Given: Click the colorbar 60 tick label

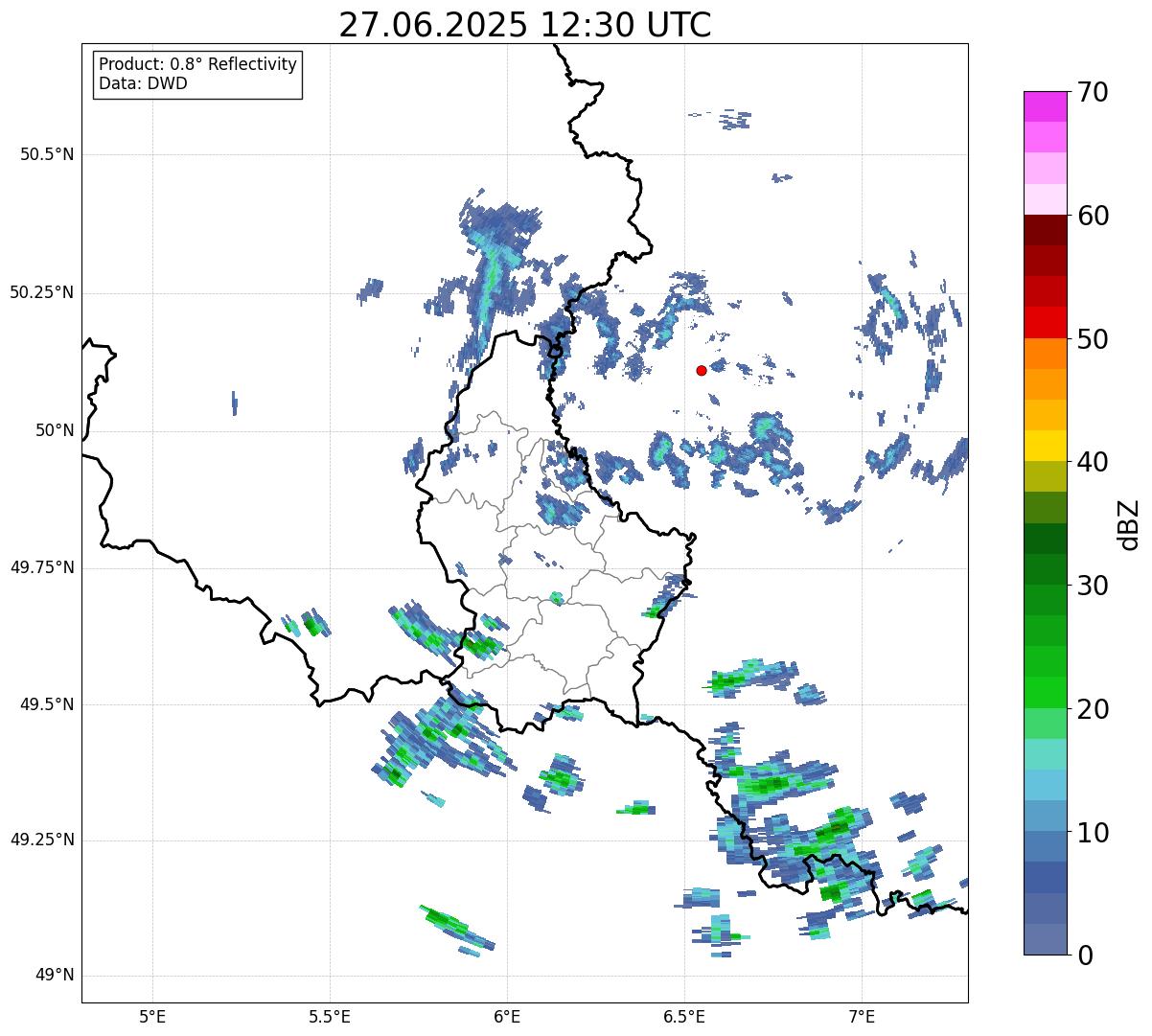Looking at the screenshot, I should (1093, 216).
